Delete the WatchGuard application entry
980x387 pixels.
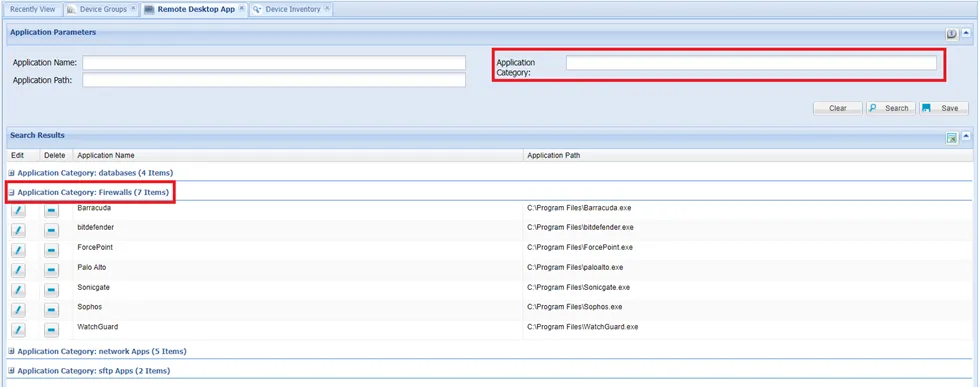click(x=51, y=331)
